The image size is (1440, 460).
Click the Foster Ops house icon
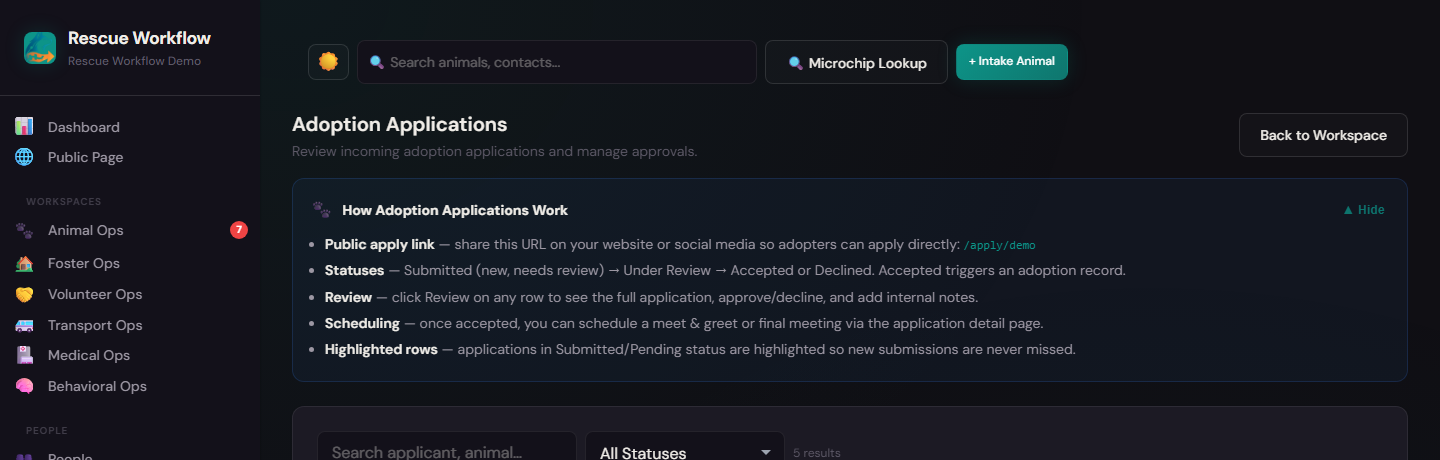(x=24, y=263)
